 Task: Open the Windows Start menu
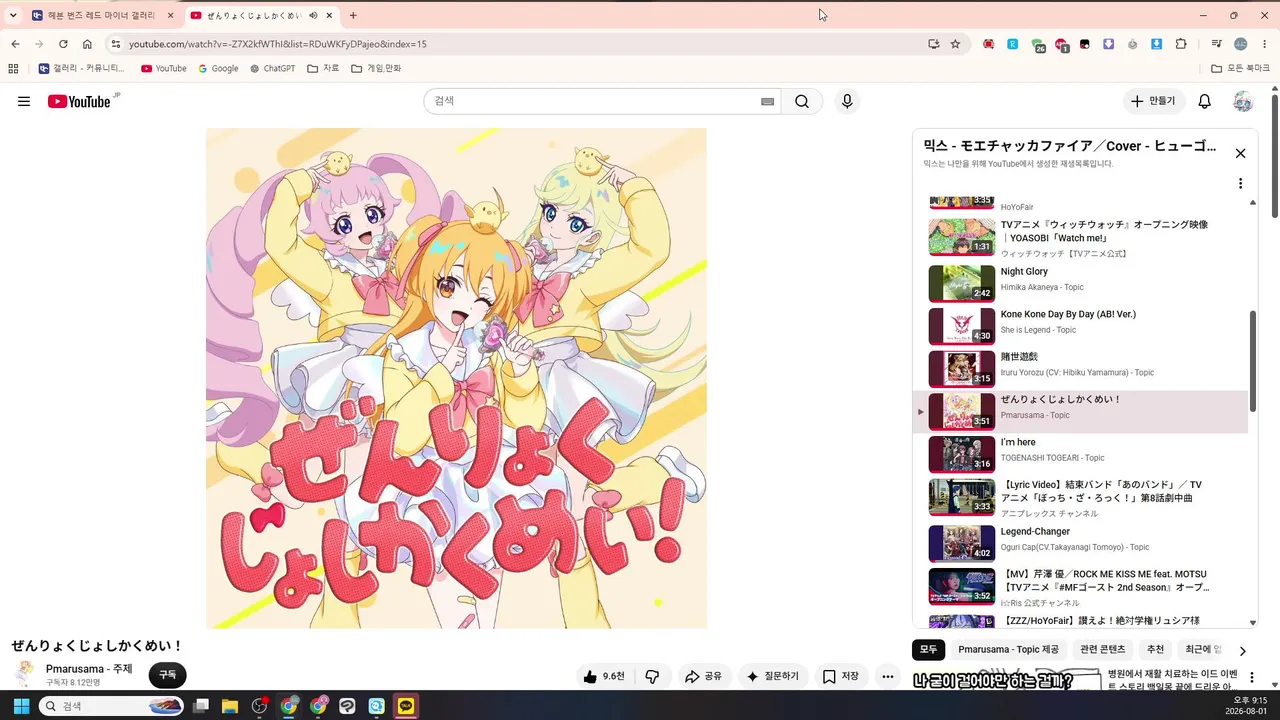21,706
